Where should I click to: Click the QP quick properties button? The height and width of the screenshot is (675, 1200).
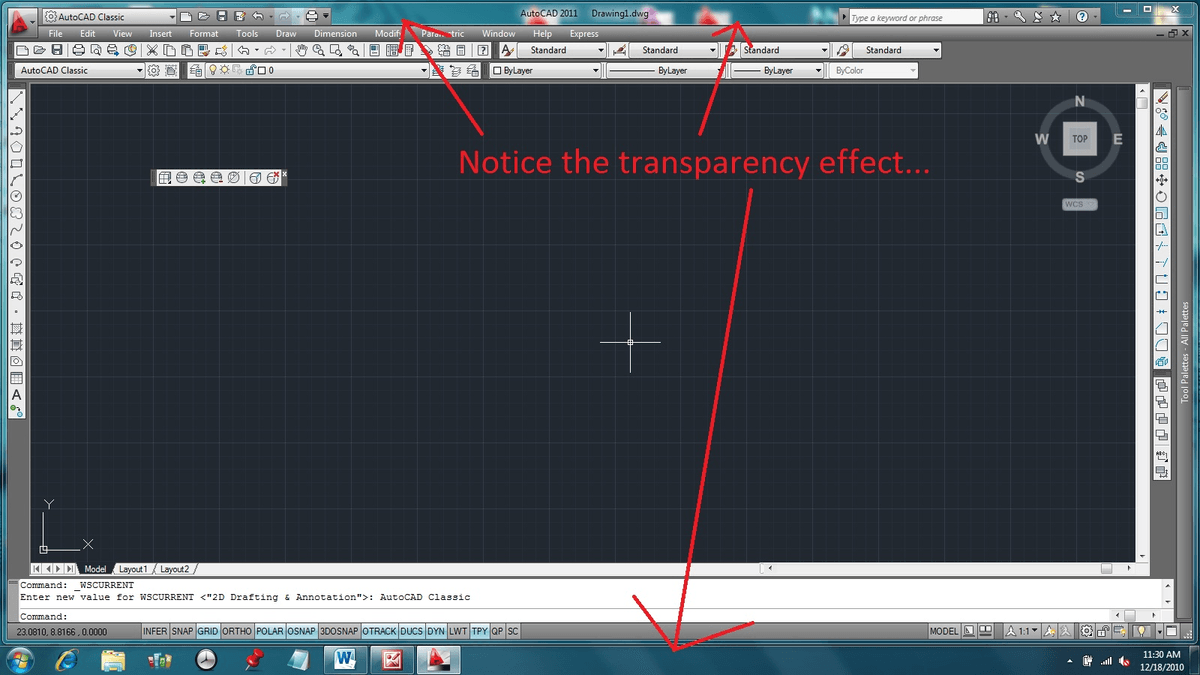(497, 632)
